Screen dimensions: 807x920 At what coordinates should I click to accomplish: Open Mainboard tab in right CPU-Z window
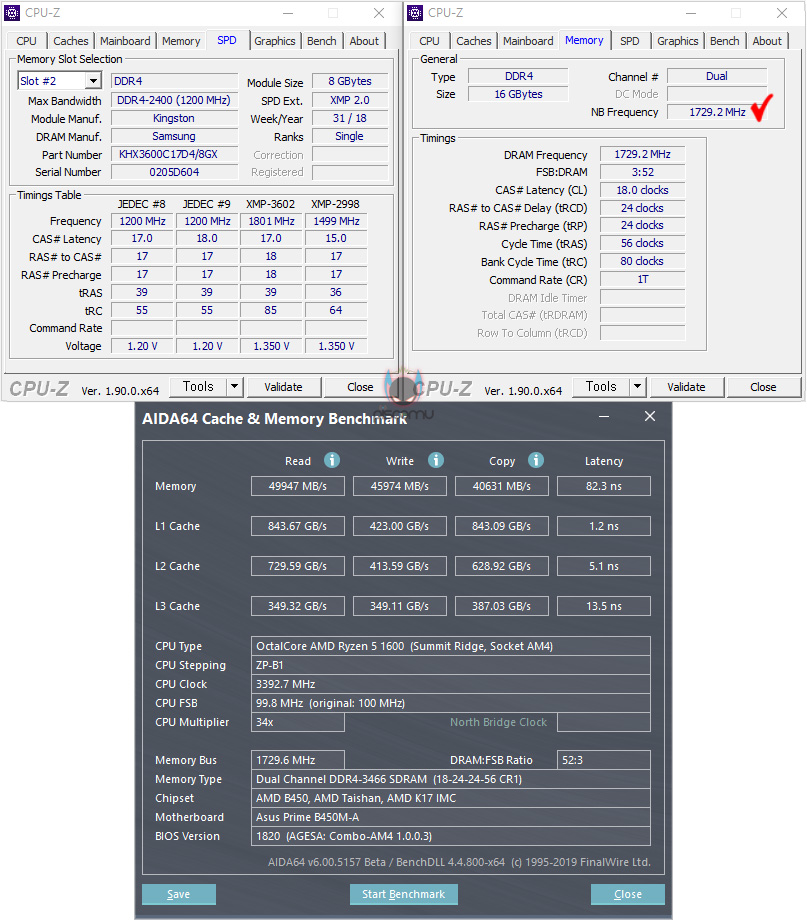tap(528, 41)
